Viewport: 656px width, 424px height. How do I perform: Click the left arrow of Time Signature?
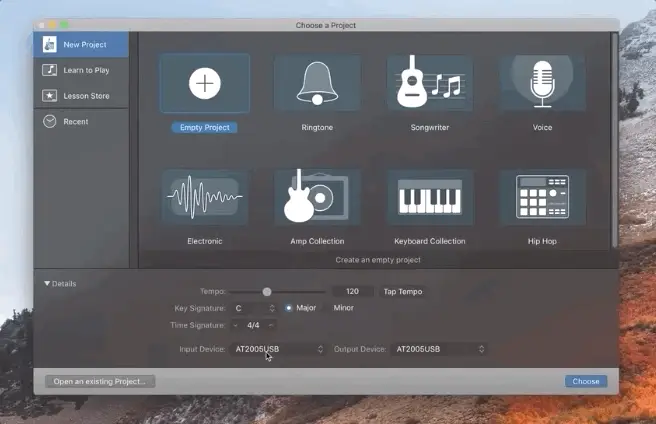point(235,325)
